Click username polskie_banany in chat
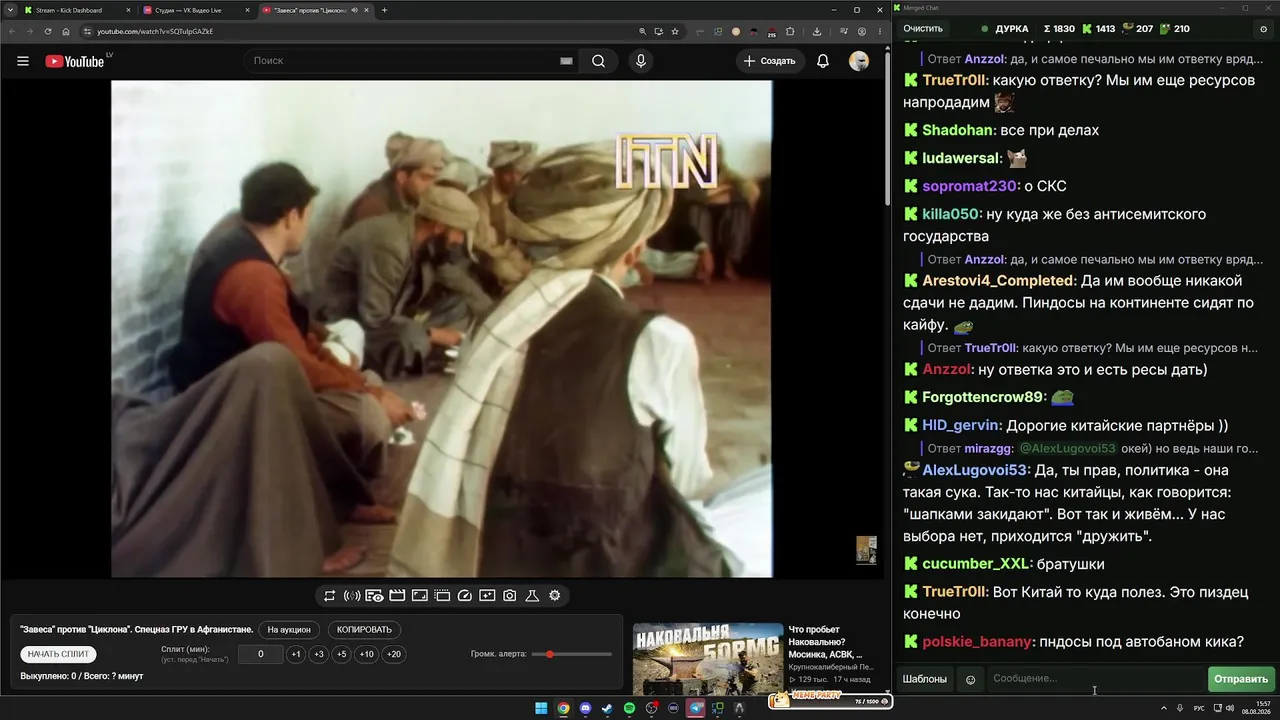 click(977, 642)
